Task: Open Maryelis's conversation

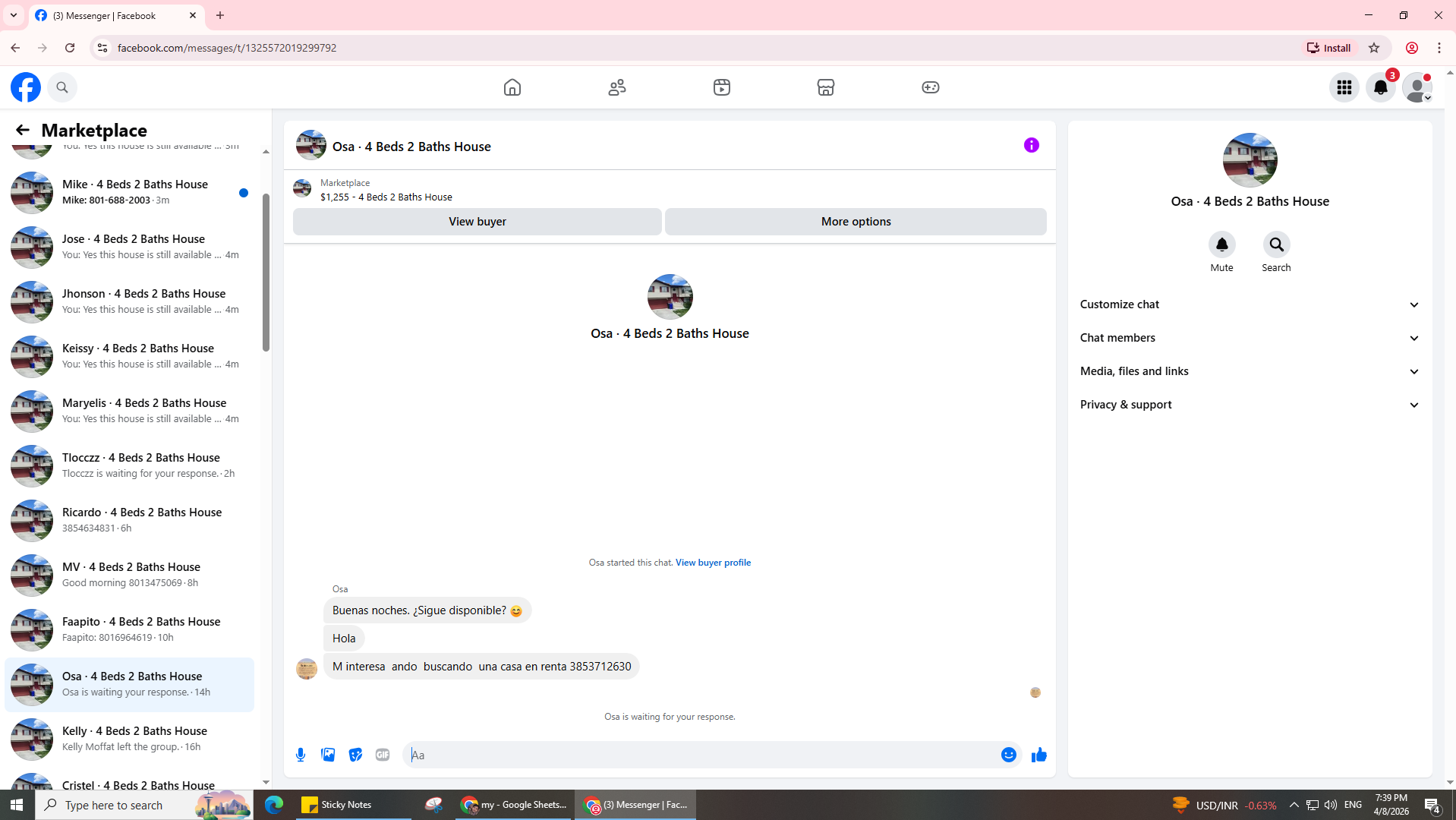Action: pos(129,411)
